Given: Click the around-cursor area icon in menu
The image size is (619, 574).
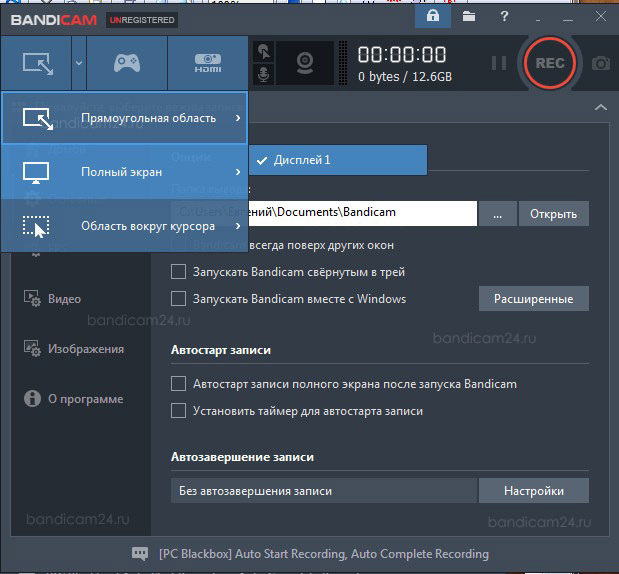Looking at the screenshot, I should (36, 227).
